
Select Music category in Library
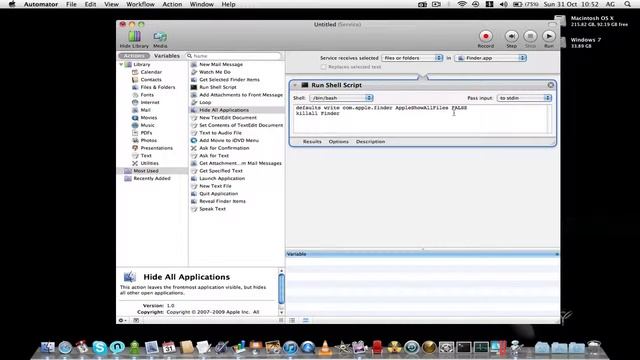coord(147,125)
